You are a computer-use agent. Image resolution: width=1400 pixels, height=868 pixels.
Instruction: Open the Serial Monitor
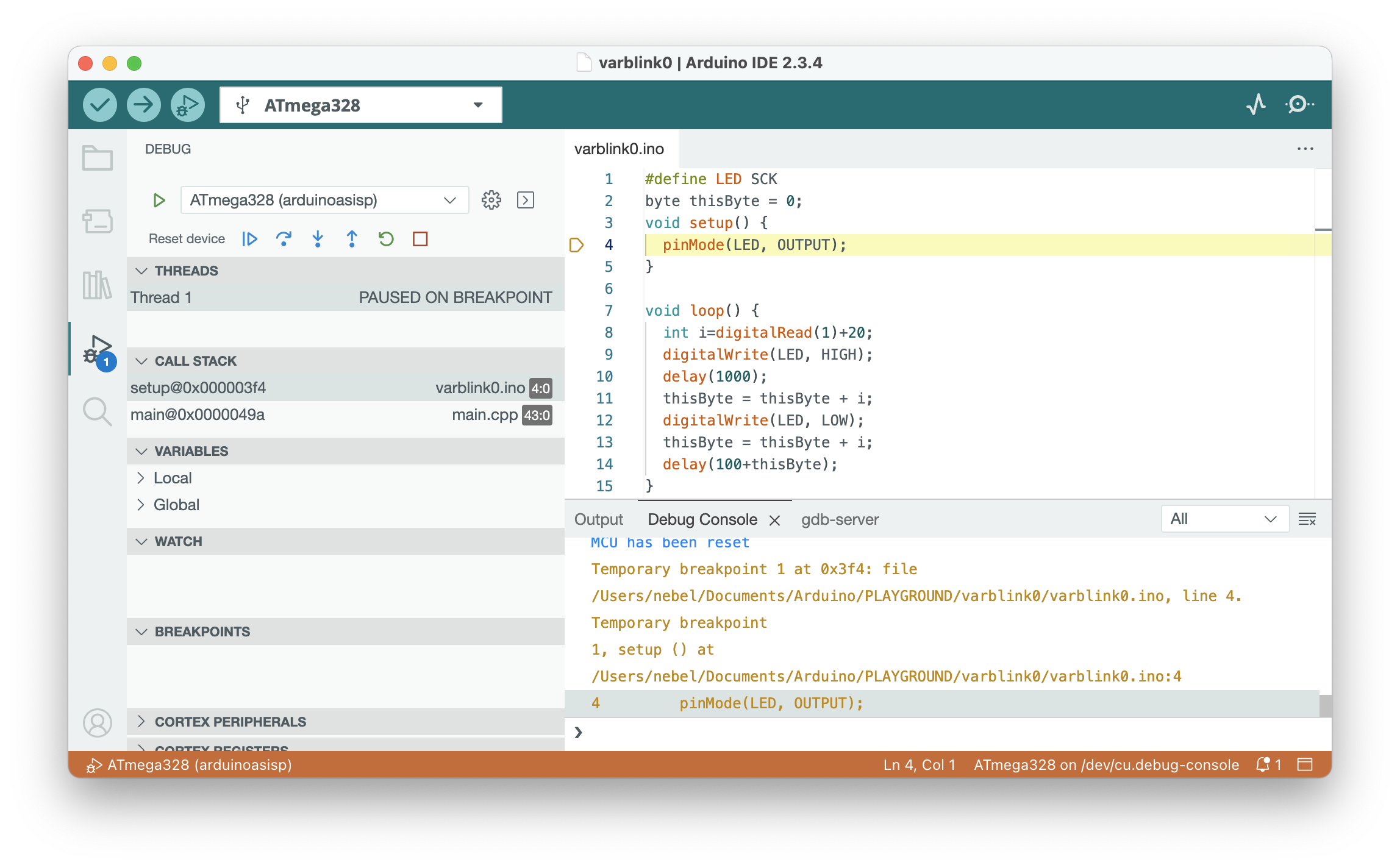pyautogui.click(x=1299, y=105)
